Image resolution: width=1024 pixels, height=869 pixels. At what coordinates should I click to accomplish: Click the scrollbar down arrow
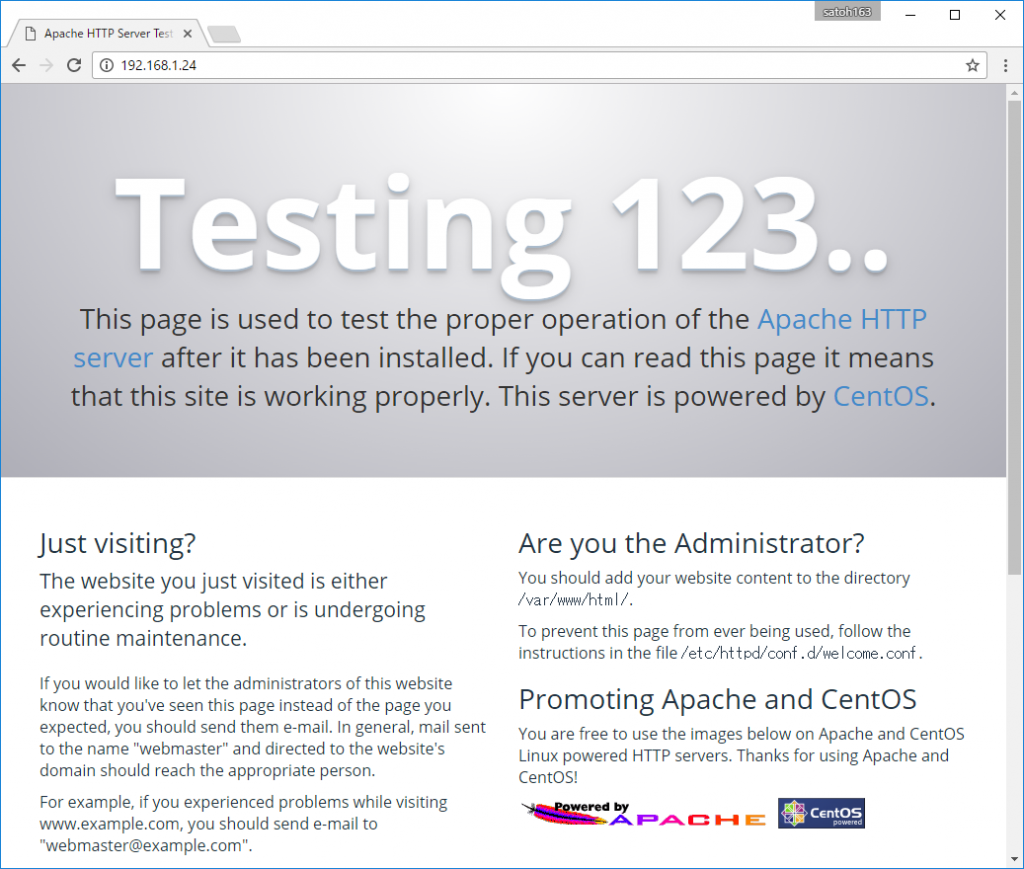tap(1014, 859)
